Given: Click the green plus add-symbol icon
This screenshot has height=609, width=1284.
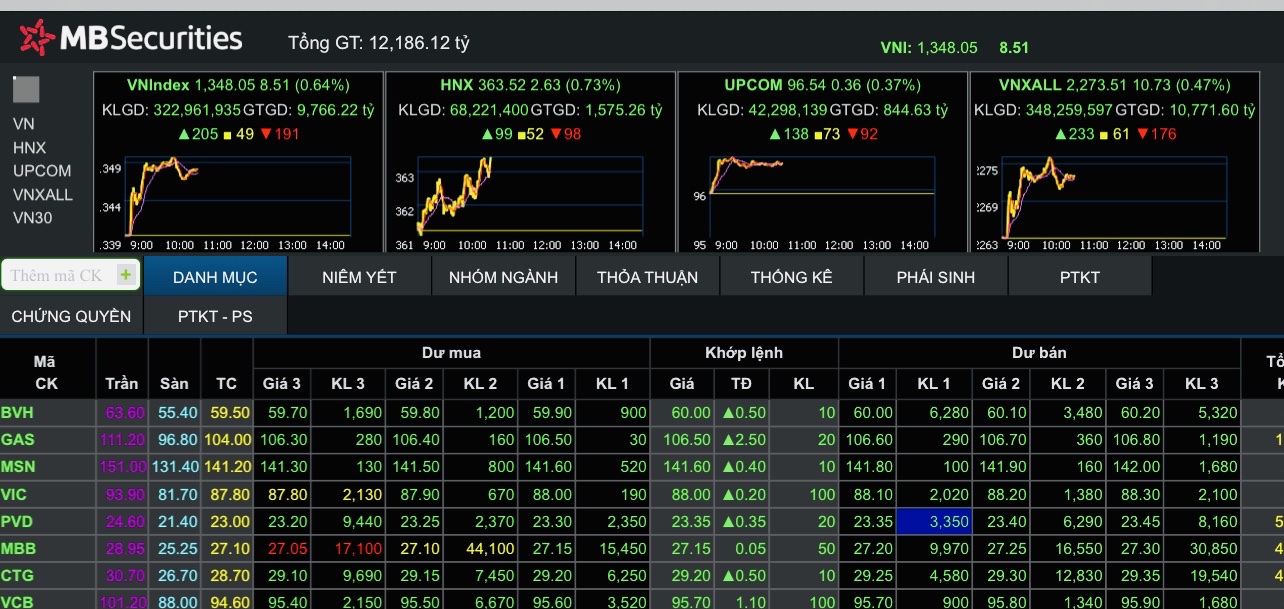Looking at the screenshot, I should pos(125,275).
